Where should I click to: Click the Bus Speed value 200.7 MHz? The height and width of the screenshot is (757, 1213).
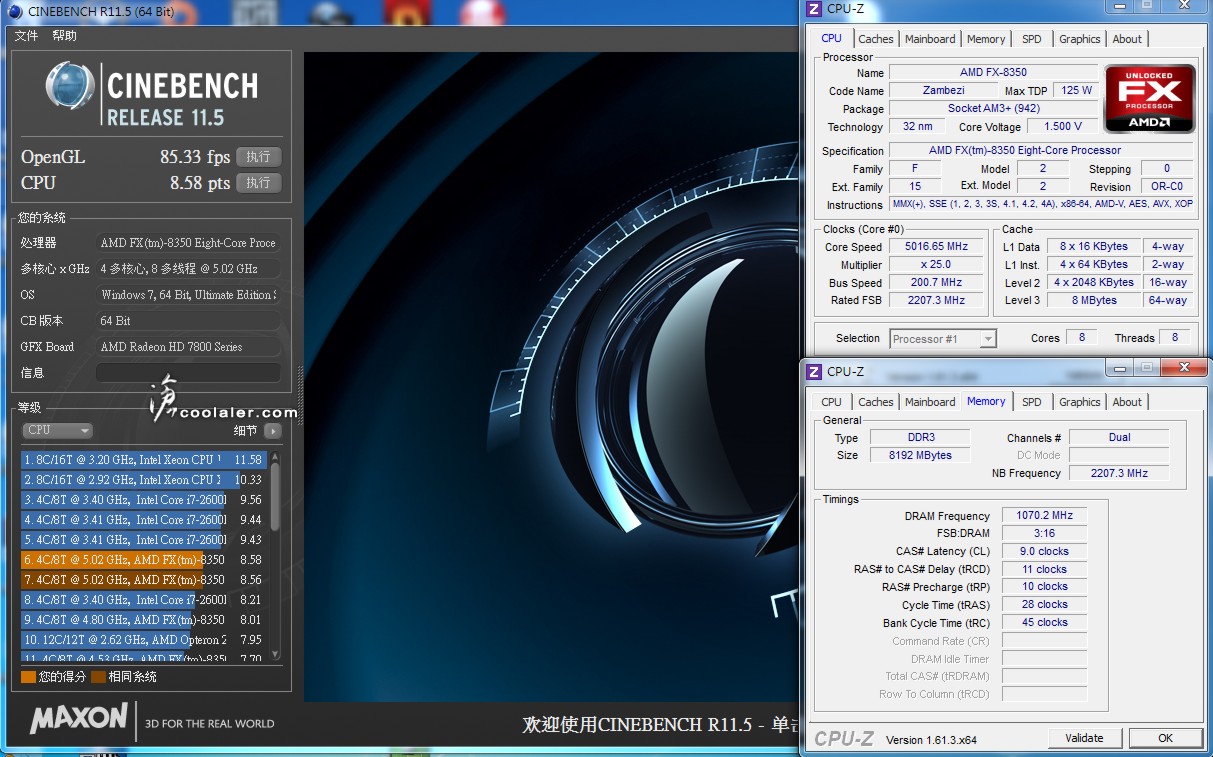click(938, 283)
